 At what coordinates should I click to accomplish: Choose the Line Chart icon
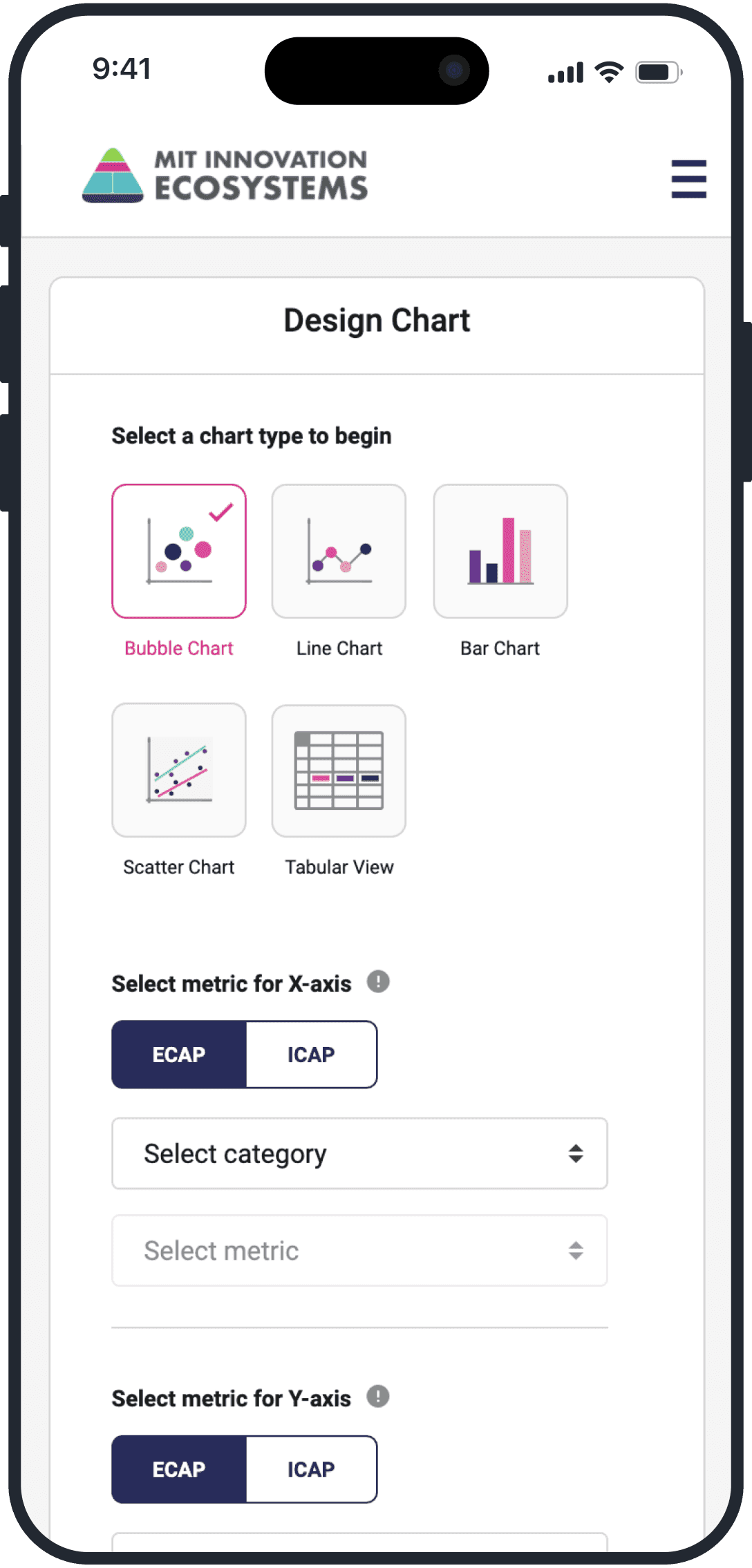[x=339, y=551]
